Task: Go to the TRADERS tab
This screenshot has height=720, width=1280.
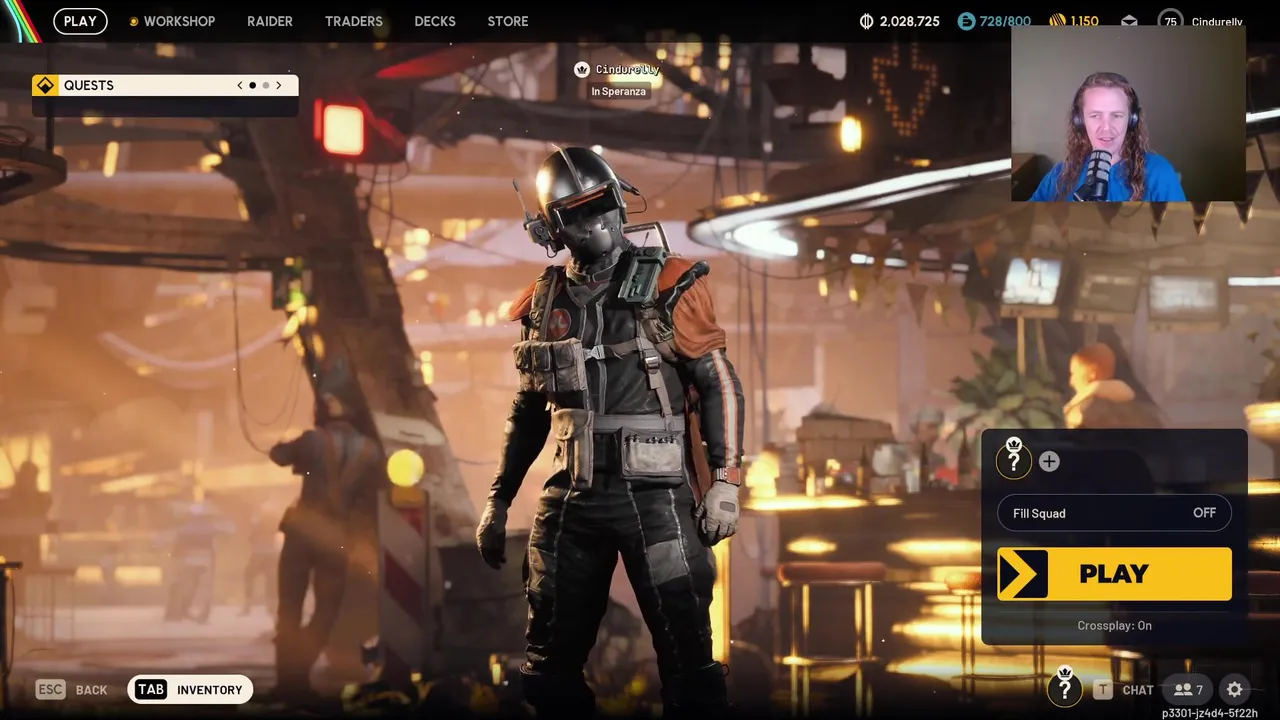Action: point(354,21)
